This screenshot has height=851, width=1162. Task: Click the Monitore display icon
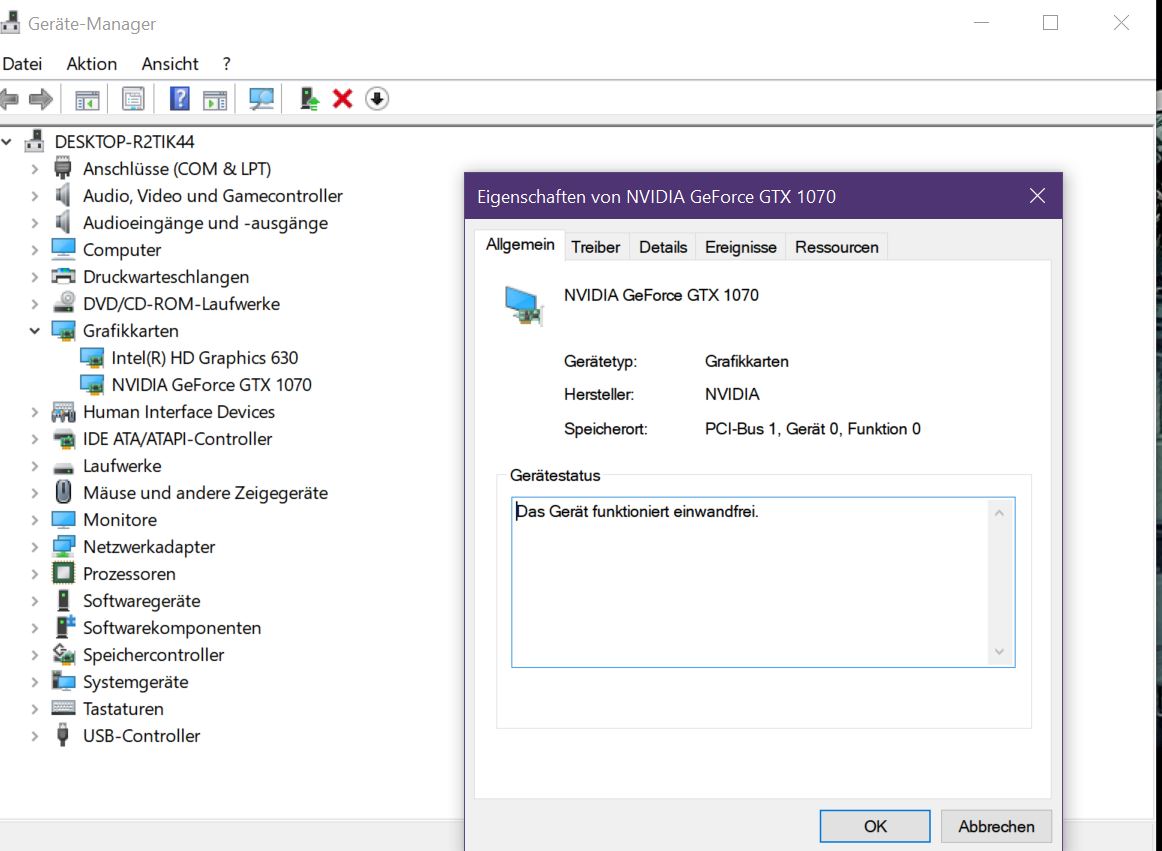point(64,520)
